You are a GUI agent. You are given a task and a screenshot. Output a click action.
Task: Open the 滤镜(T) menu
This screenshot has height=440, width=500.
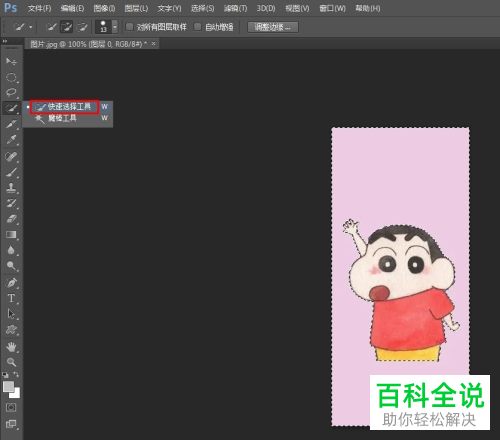point(235,8)
